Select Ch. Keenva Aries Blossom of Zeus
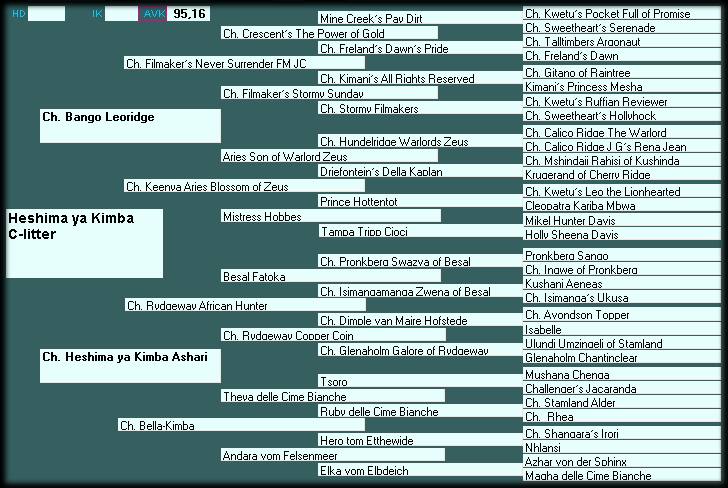 coord(244,186)
